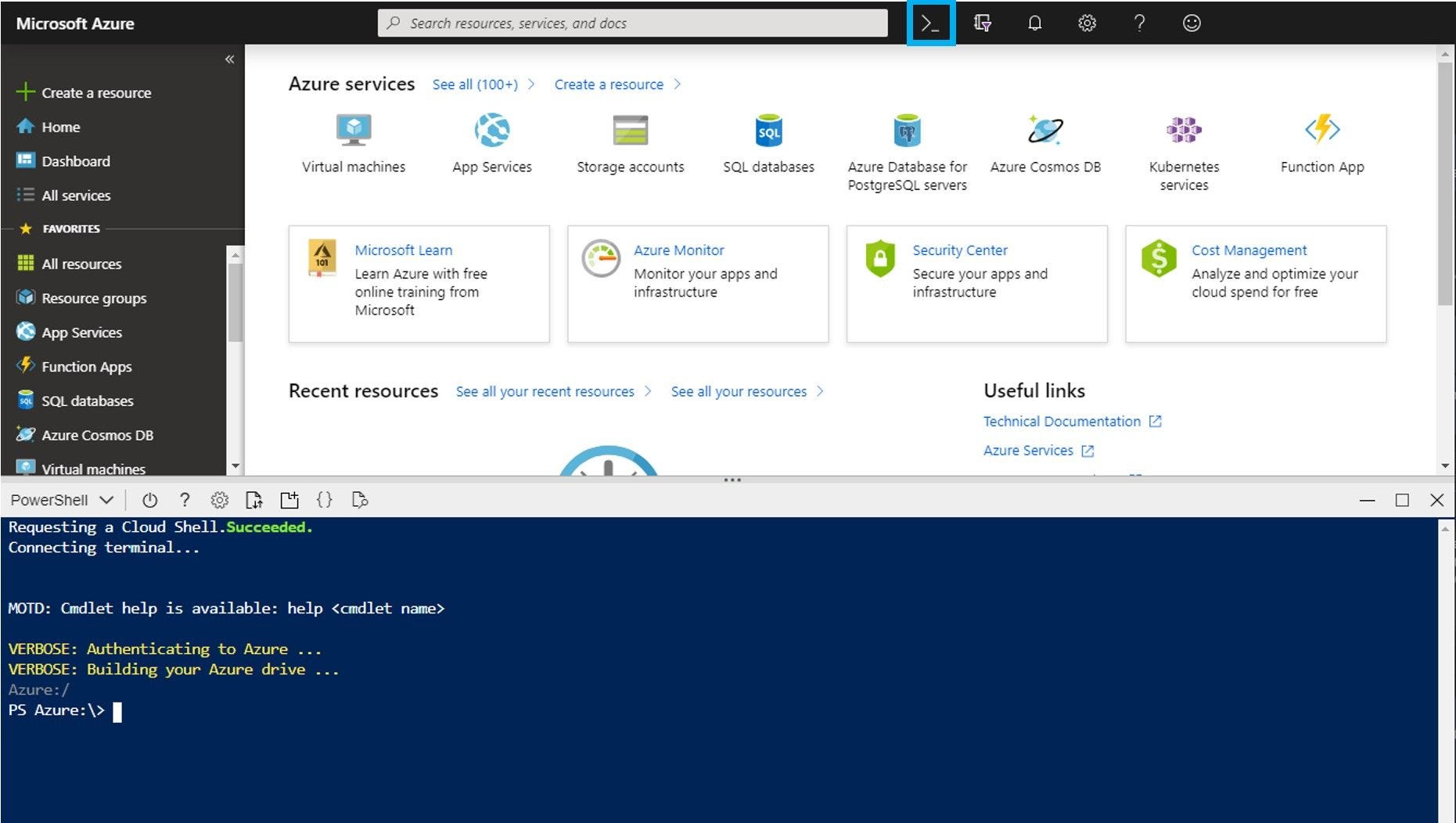The image size is (1456, 823).
Task: Minimize the Cloud Shell pane
Action: pos(1367,501)
